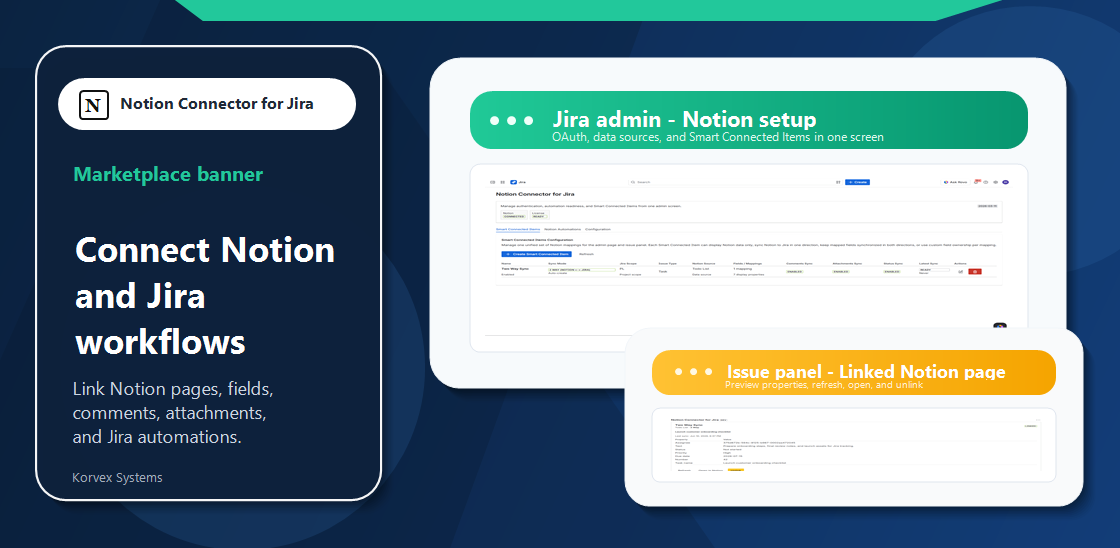Image resolution: width=1120 pixels, height=548 pixels.
Task: Click ENABLED badge under Status Sync
Action: (892, 271)
